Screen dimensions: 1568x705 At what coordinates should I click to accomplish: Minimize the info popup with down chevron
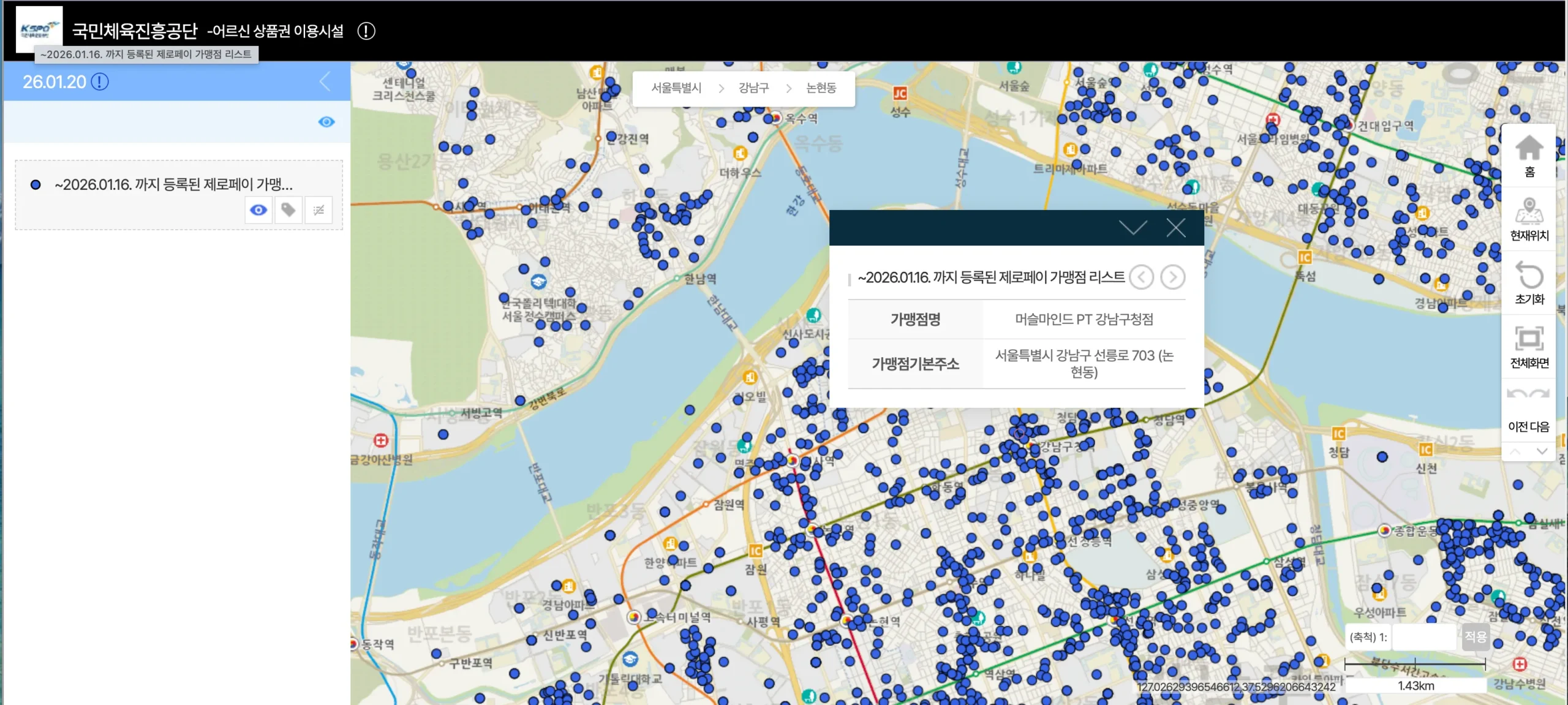pyautogui.click(x=1133, y=228)
